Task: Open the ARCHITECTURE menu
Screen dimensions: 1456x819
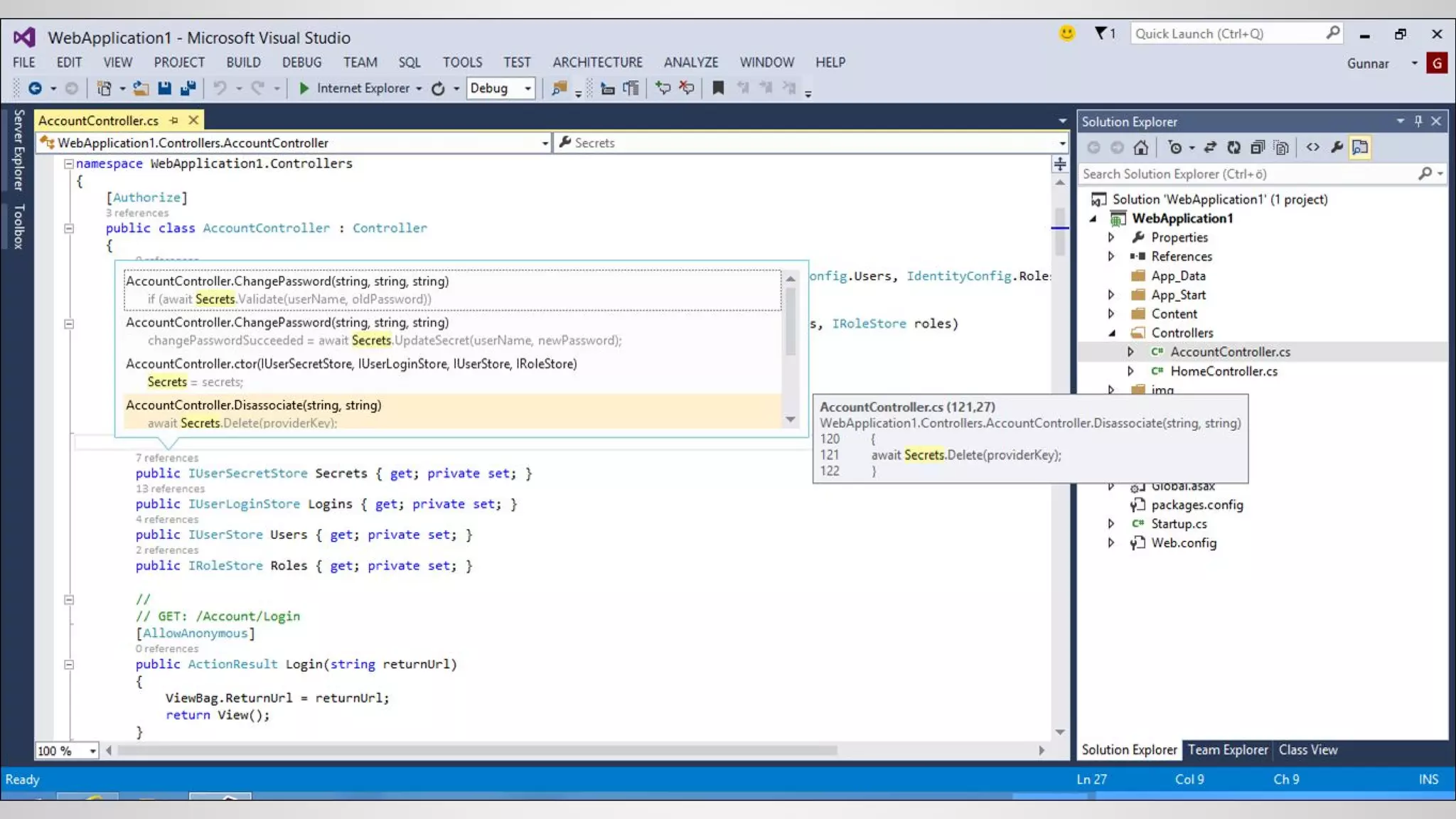Action: [x=597, y=63]
